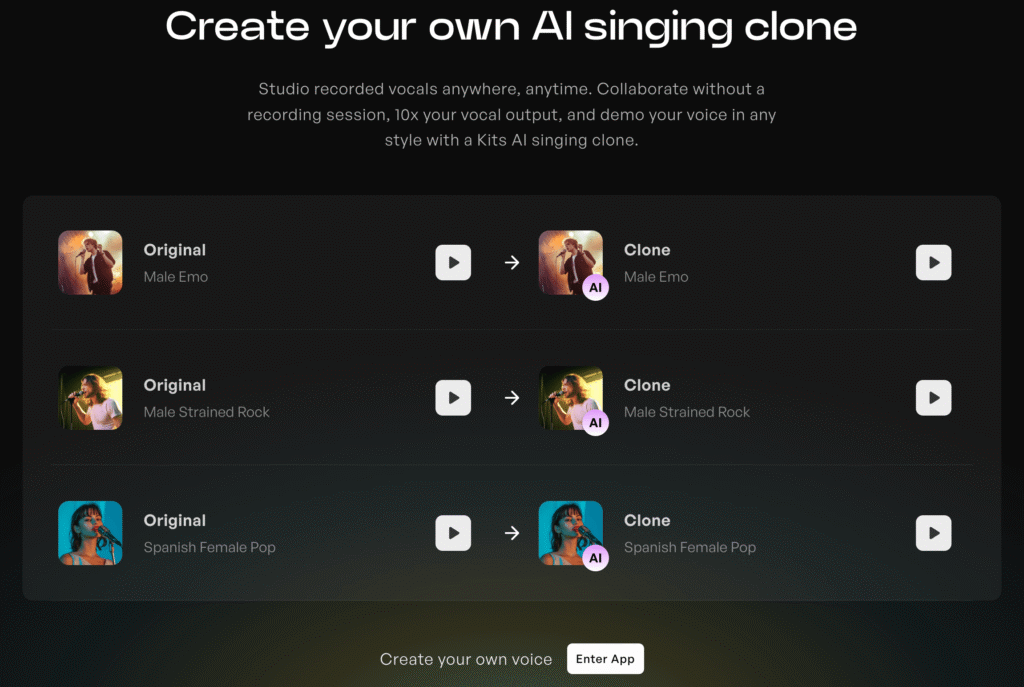This screenshot has height=687, width=1024.
Task: Choose the Clone Spanish Female Pop thumbnail
Action: (570, 533)
